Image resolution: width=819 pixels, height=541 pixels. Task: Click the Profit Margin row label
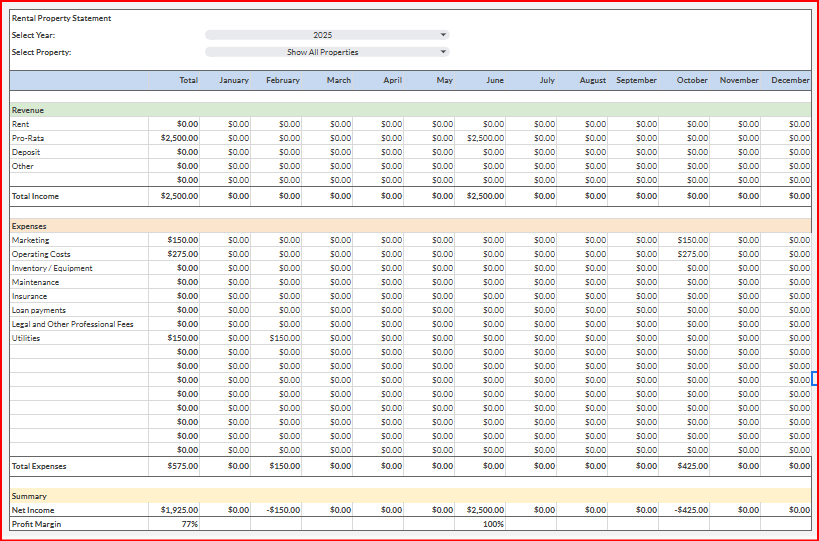pos(36,524)
